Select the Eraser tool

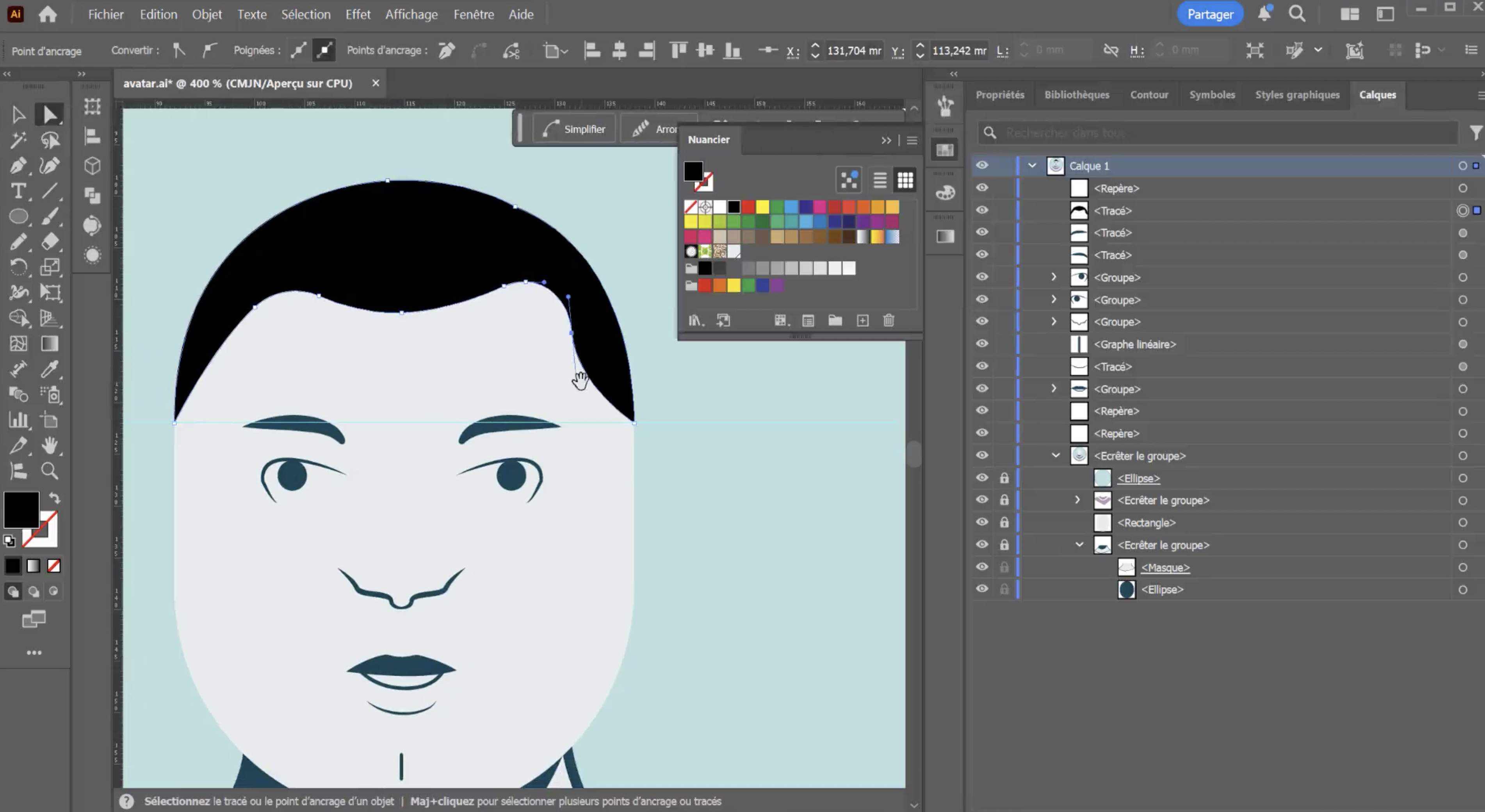pyautogui.click(x=50, y=242)
